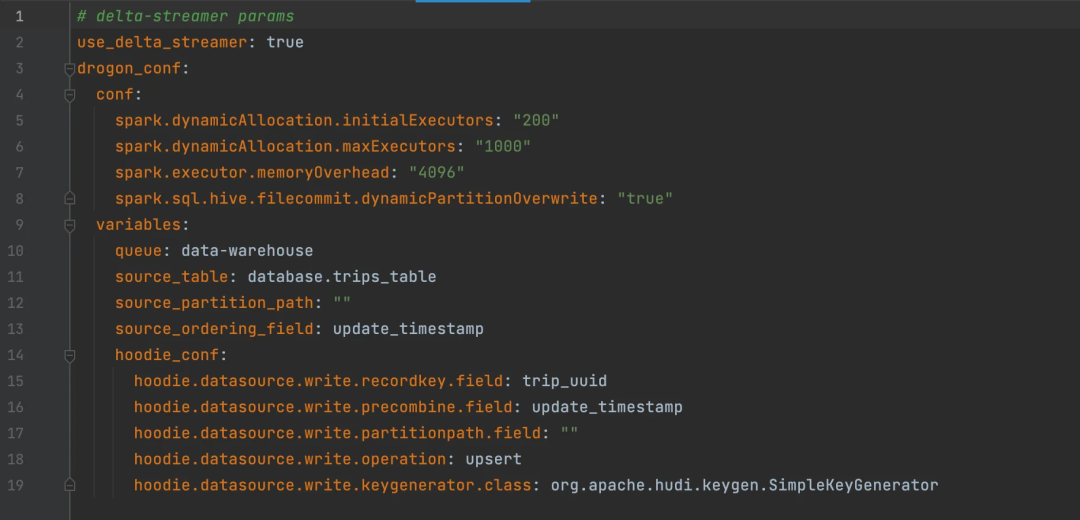This screenshot has width=1080, height=520.
Task: Click the empty string after partitionpath.field
Action: point(570,433)
